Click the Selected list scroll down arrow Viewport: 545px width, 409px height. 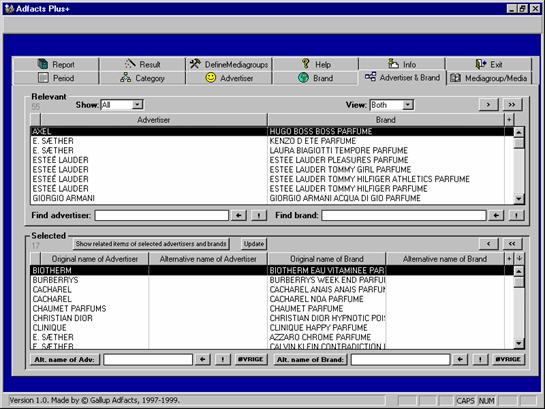(519, 344)
